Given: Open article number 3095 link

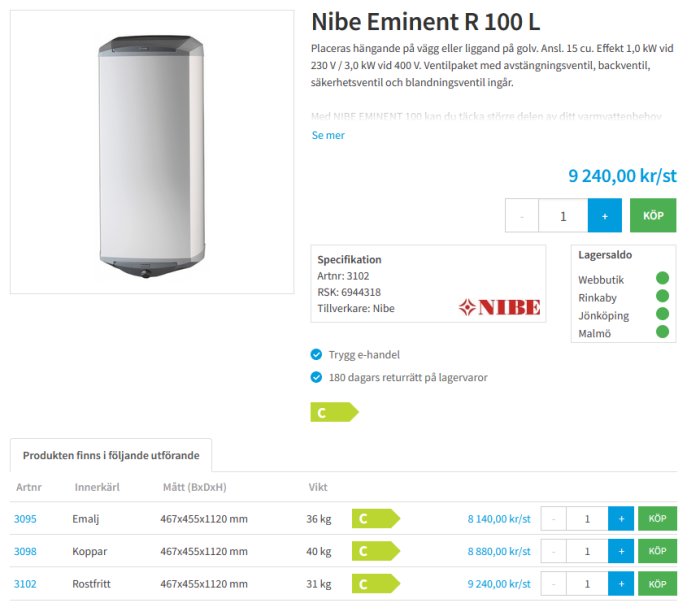Looking at the screenshot, I should coord(25,519).
